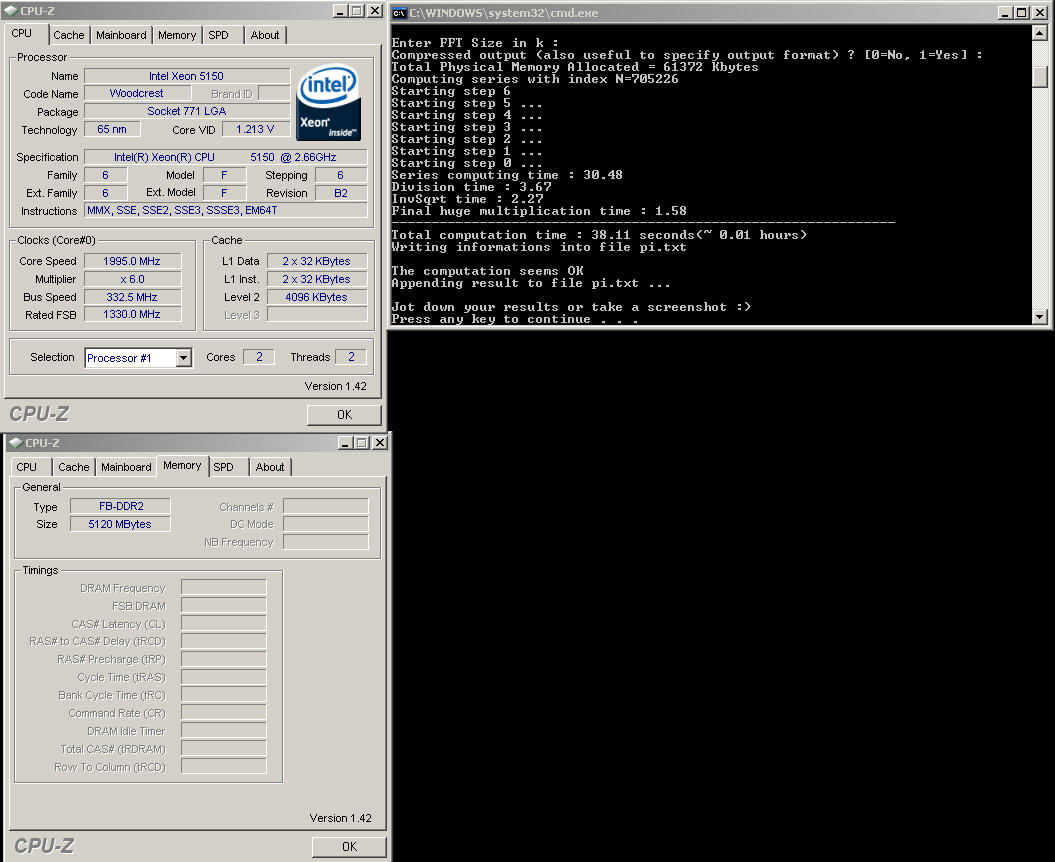Viewport: 1055px width, 862px height.
Task: Click OK in the top CPU-Z window
Action: pyautogui.click(x=344, y=415)
